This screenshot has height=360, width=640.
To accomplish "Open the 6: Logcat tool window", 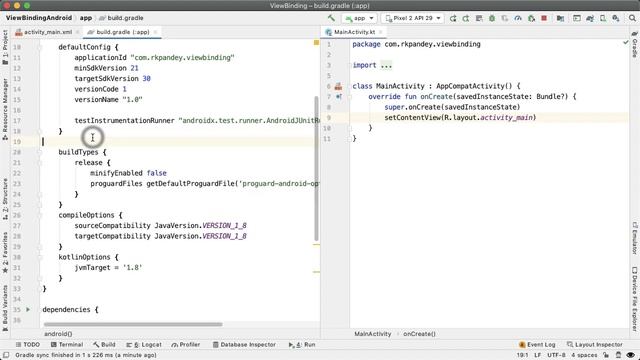I will (144, 344).
